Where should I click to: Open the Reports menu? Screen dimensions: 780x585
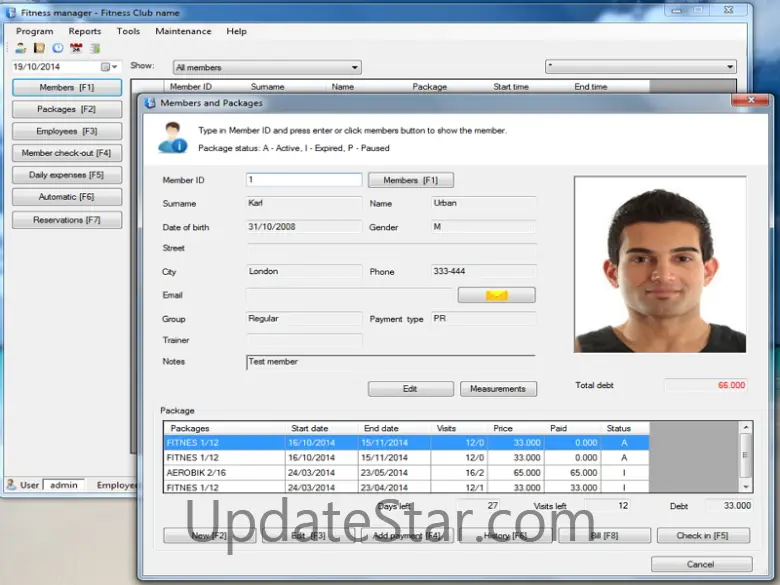click(x=85, y=31)
